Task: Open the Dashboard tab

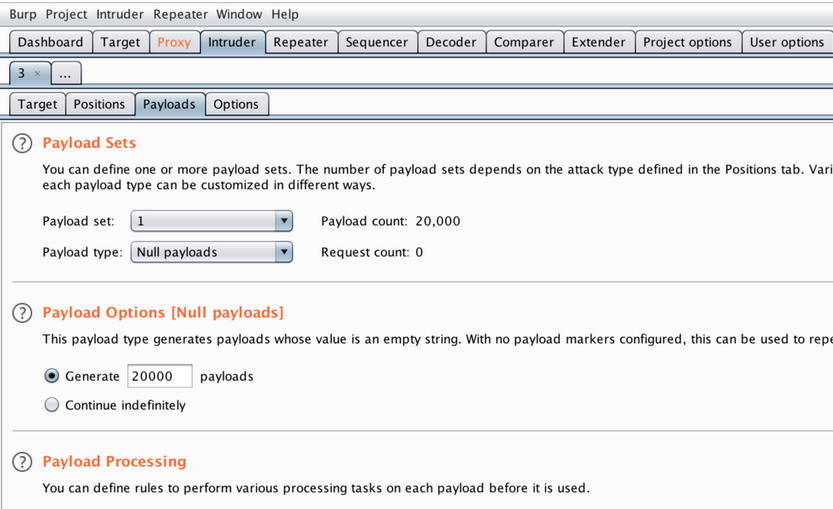Action: point(50,42)
